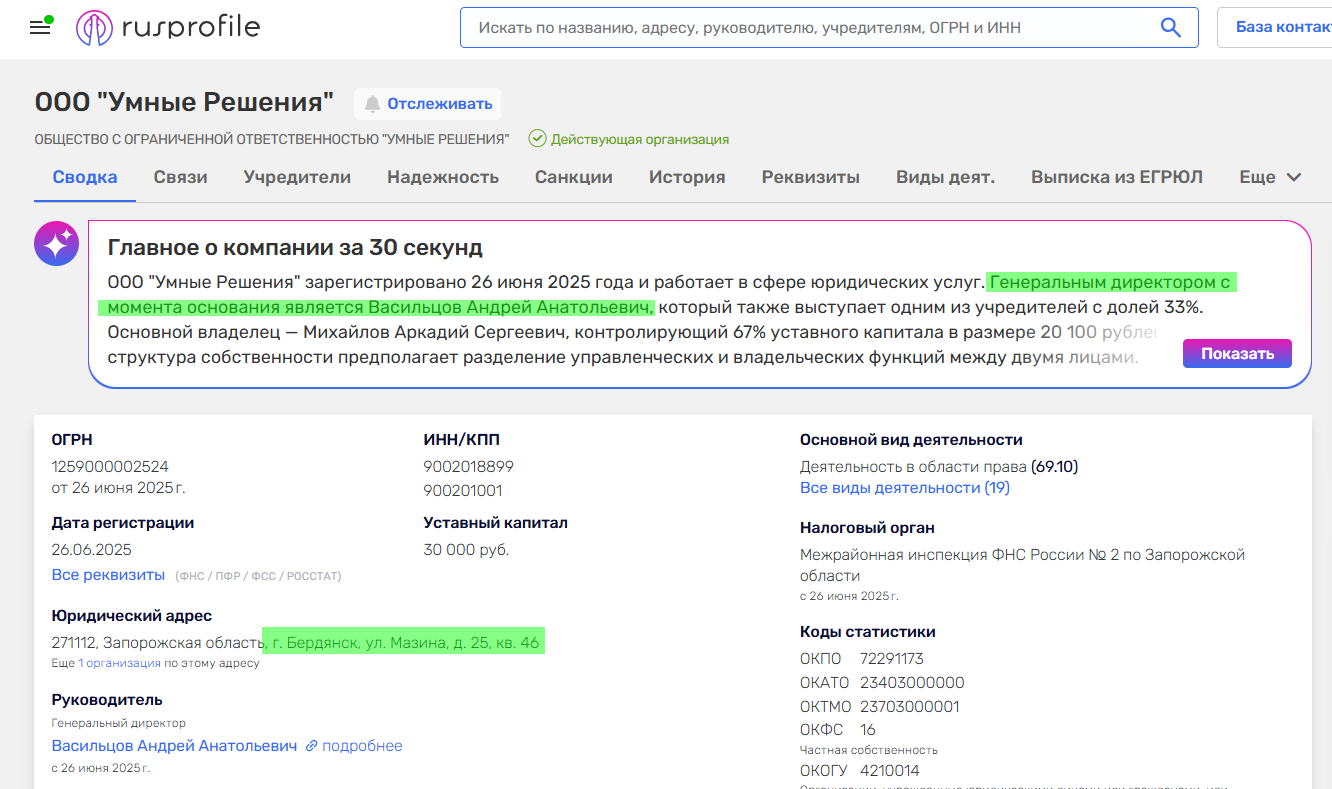The width and height of the screenshot is (1332, 789).
Task: Switch to the Связи tab
Action: [x=178, y=176]
